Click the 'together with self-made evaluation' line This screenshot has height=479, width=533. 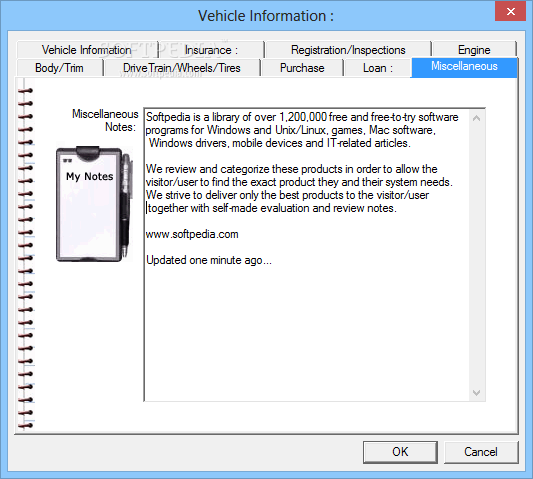pyautogui.click(x=272, y=208)
